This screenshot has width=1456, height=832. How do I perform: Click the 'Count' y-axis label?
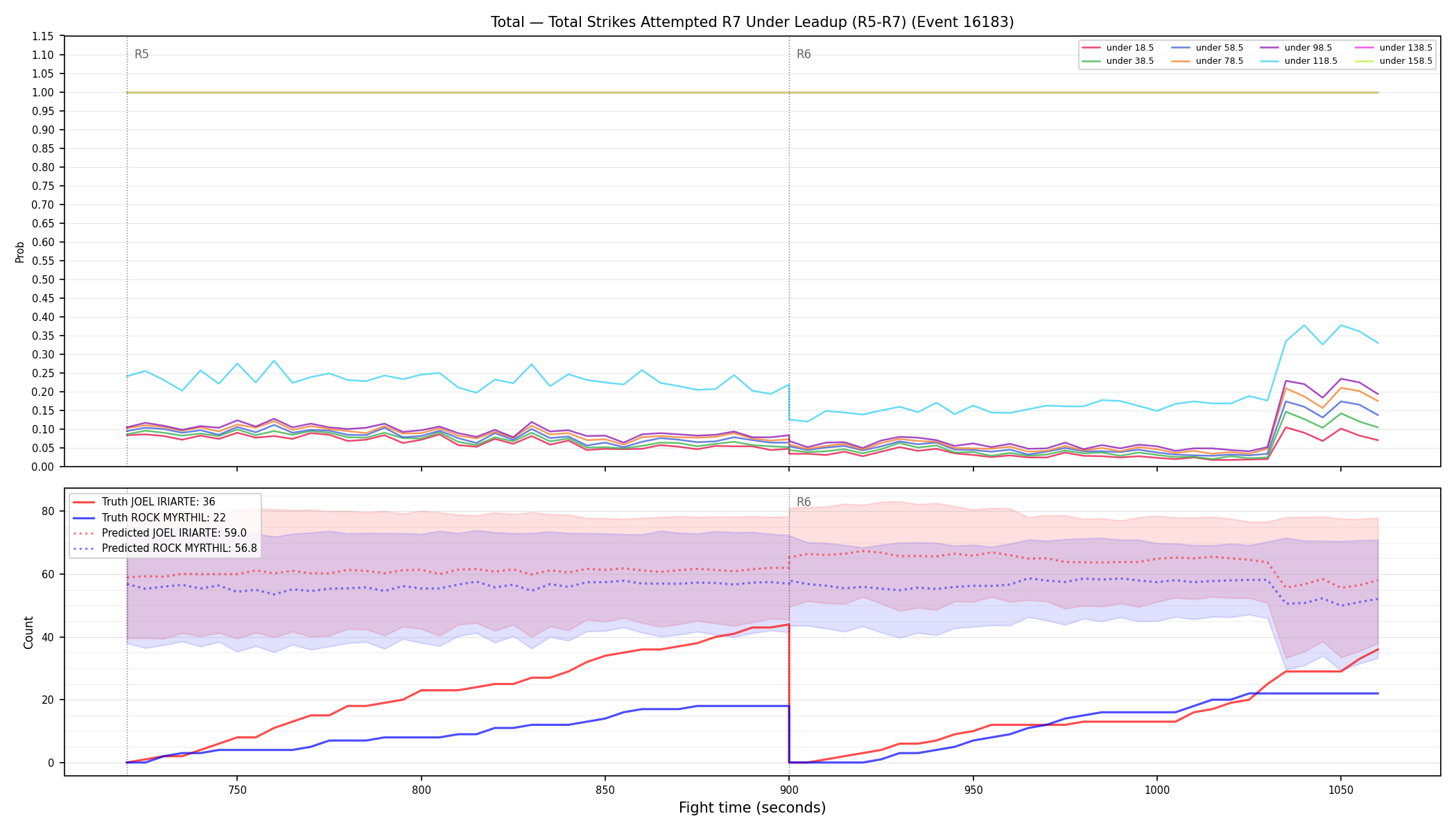pos(28,632)
